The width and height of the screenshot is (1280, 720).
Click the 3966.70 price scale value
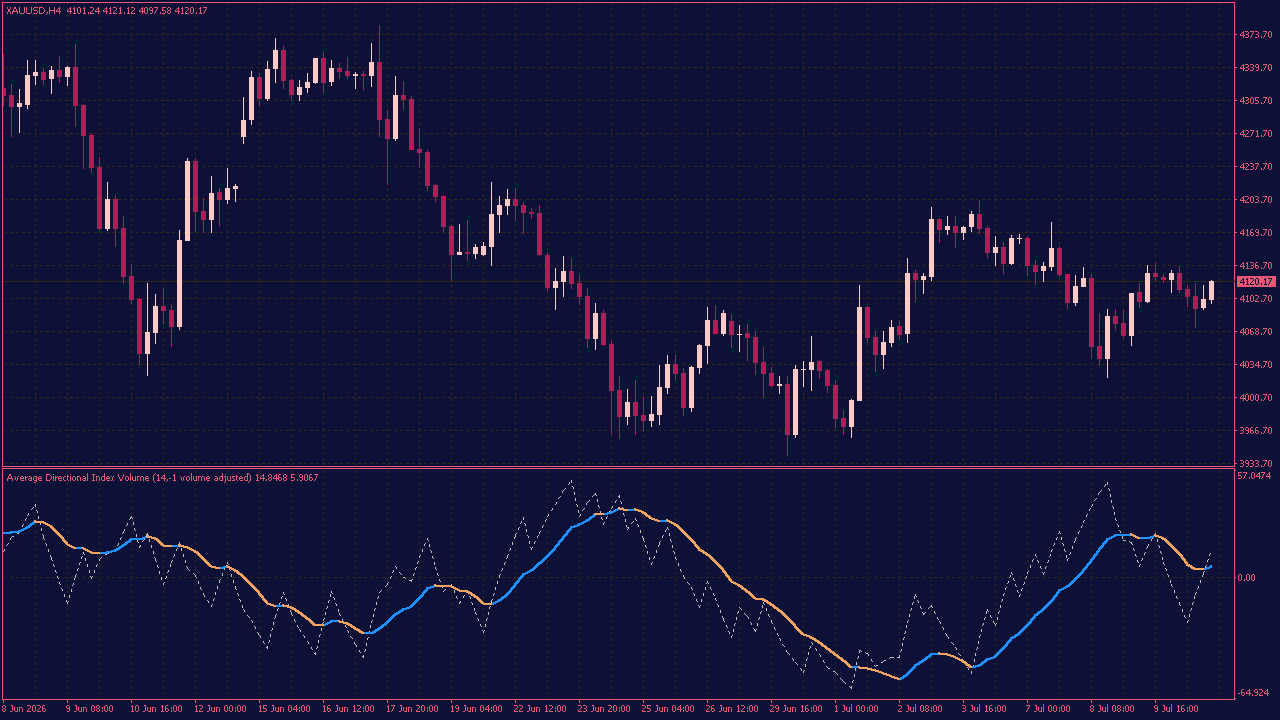pyautogui.click(x=1254, y=431)
